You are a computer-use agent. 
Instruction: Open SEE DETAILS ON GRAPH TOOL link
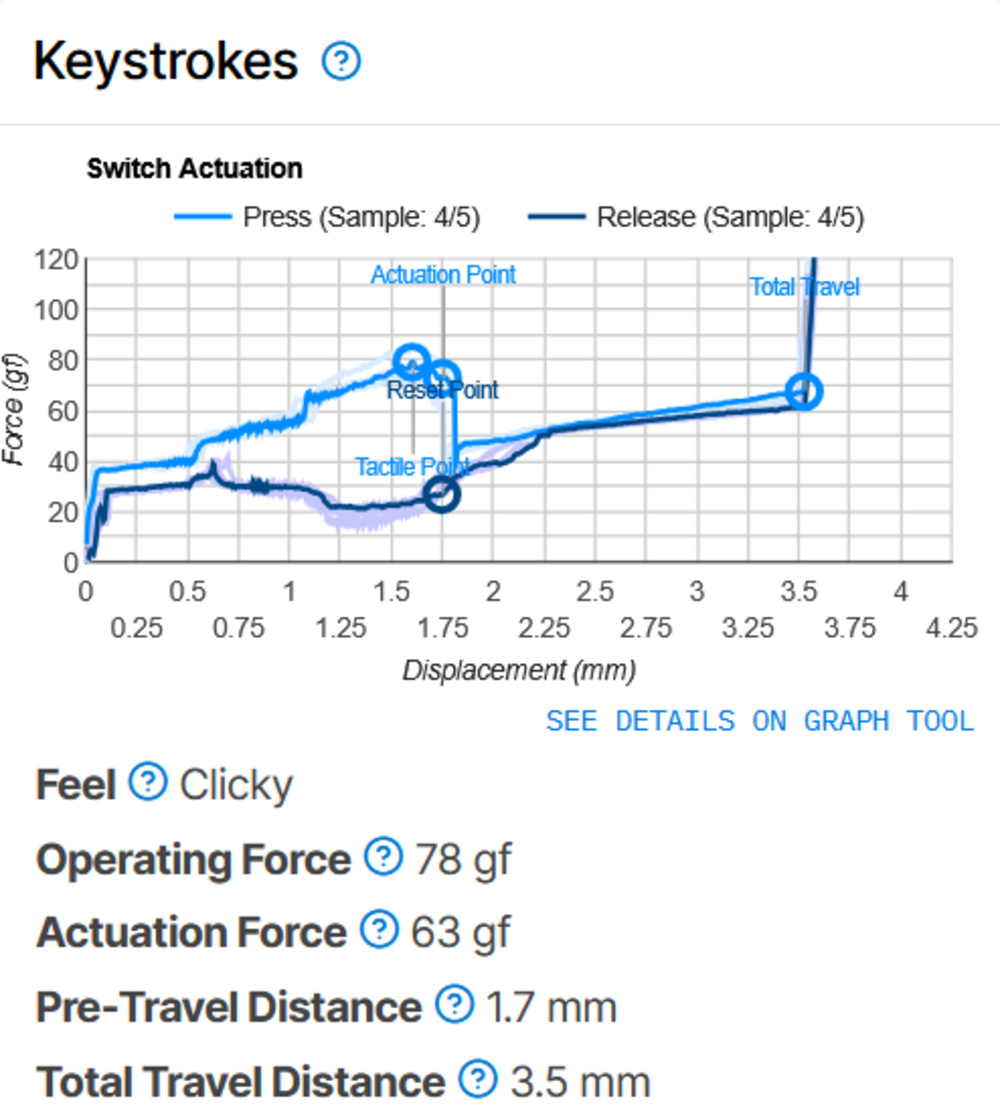(759, 721)
